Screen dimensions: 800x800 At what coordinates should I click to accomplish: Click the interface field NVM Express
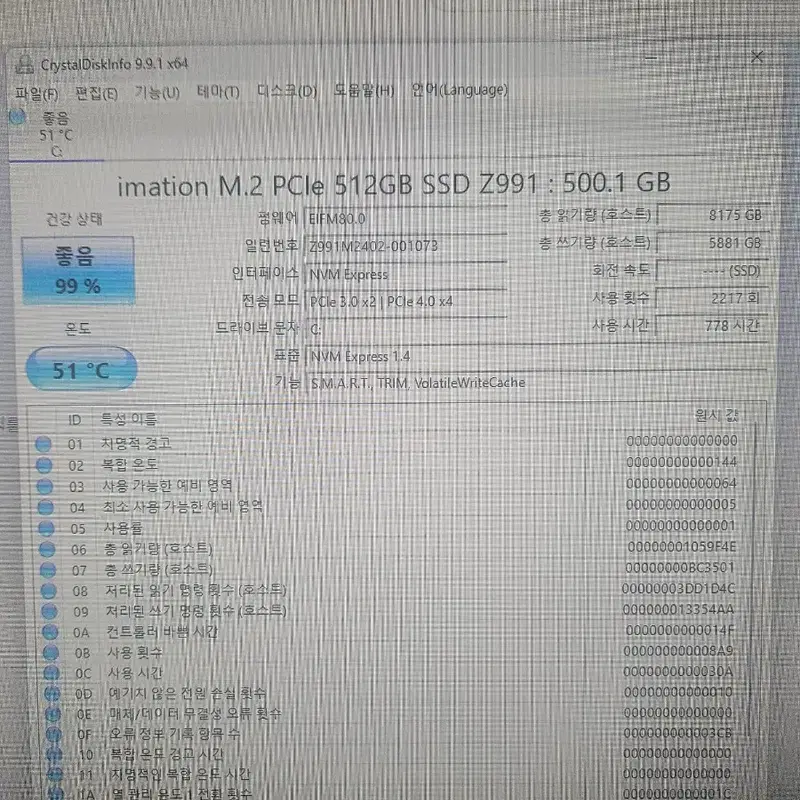point(406,274)
